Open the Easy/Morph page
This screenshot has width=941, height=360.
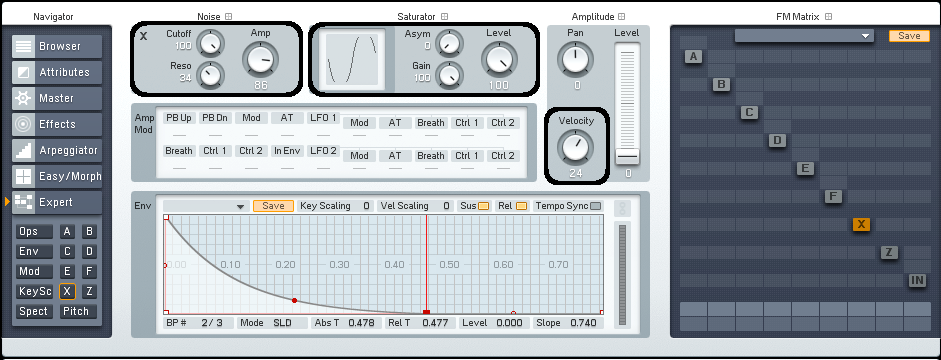coord(57,176)
